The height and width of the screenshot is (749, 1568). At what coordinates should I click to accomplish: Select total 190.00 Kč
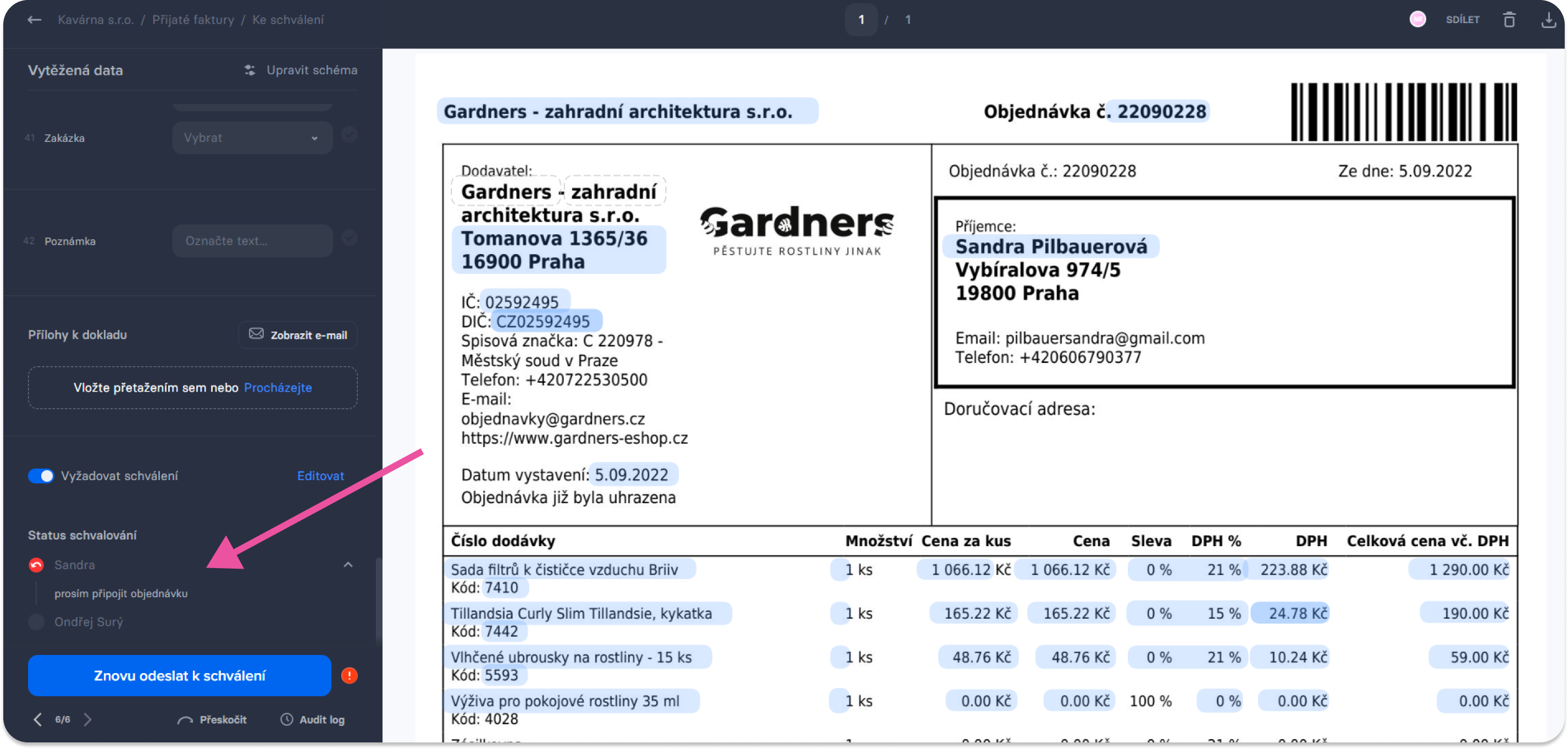pos(1466,613)
